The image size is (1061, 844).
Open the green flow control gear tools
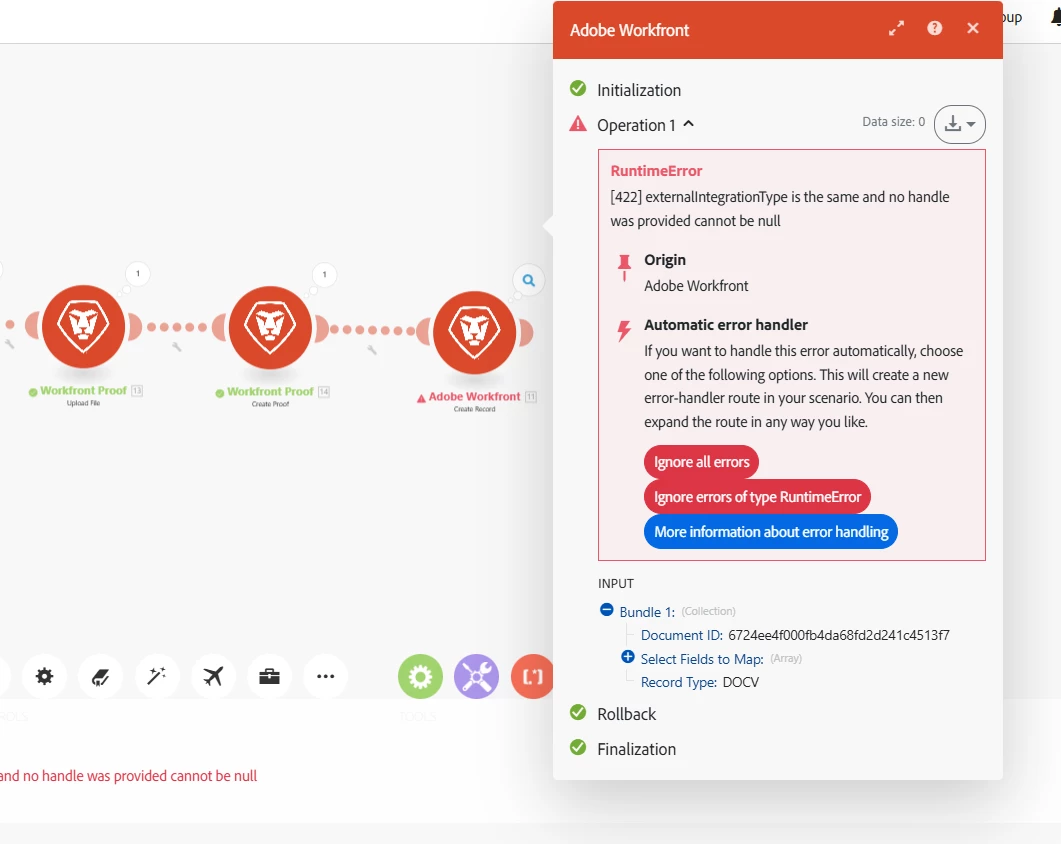point(420,676)
